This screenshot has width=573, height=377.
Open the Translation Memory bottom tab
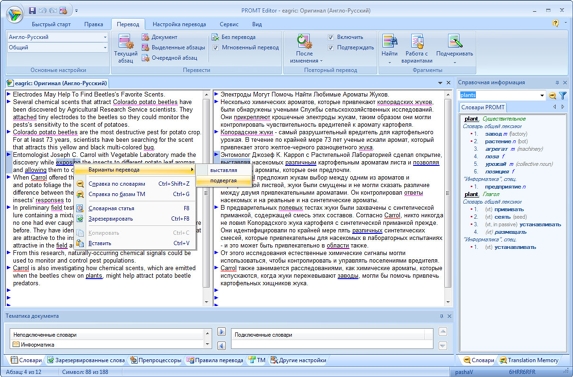click(x=529, y=360)
